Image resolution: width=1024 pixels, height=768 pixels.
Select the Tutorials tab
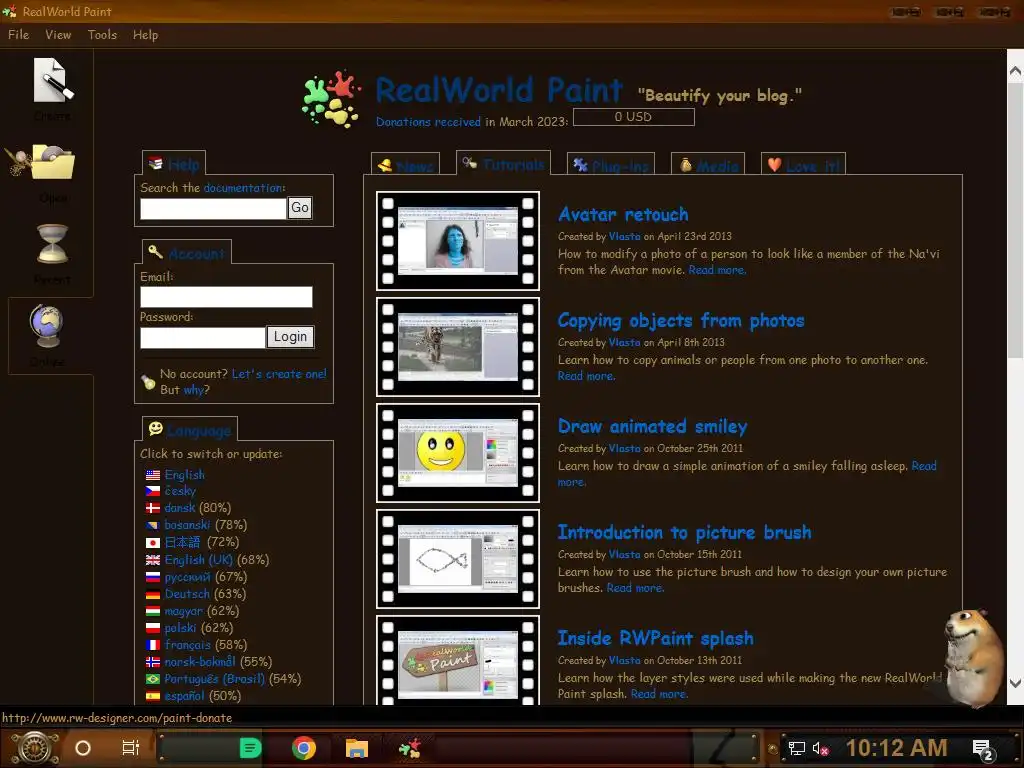click(504, 163)
